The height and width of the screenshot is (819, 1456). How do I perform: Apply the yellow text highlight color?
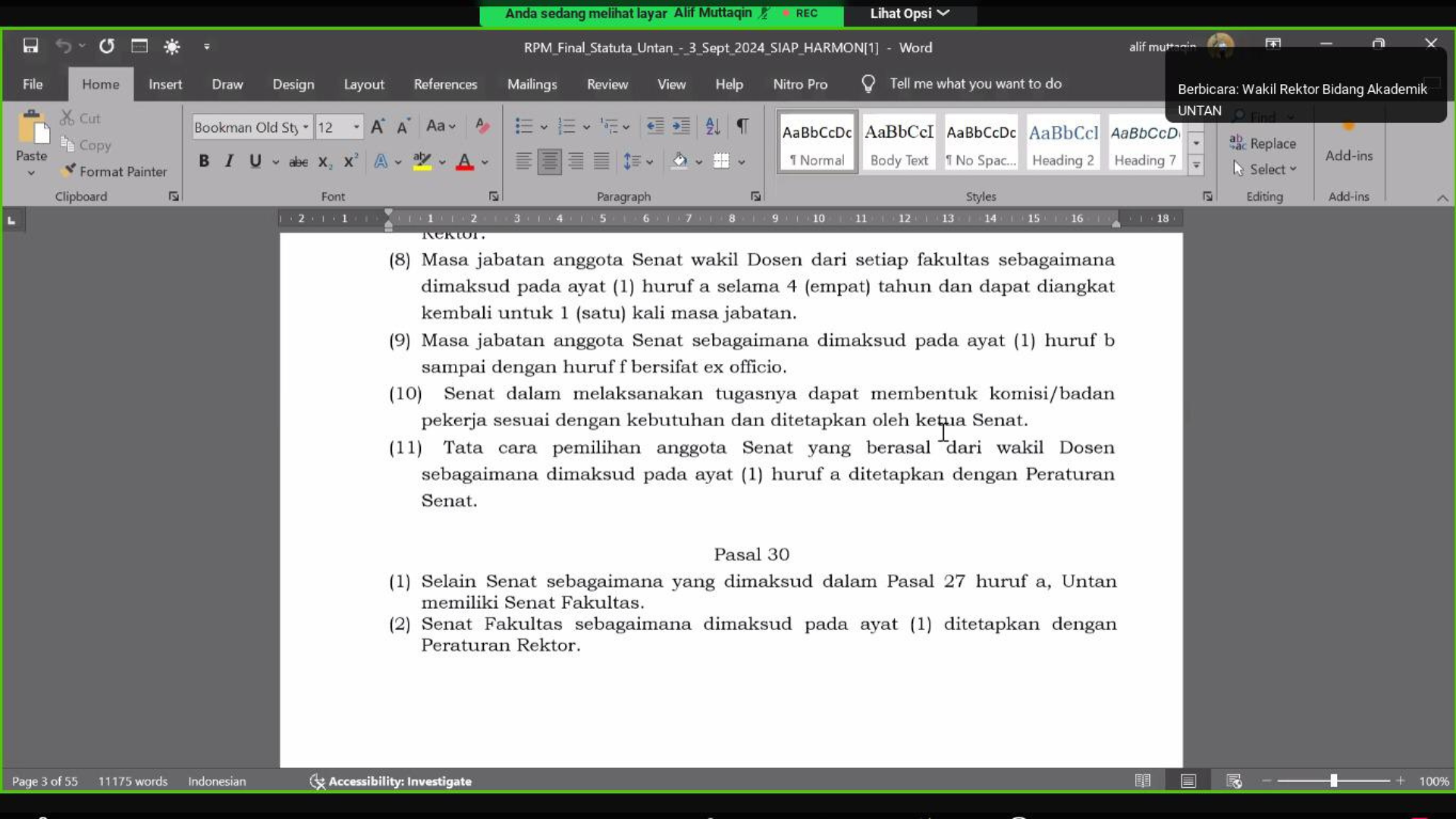pyautogui.click(x=422, y=162)
